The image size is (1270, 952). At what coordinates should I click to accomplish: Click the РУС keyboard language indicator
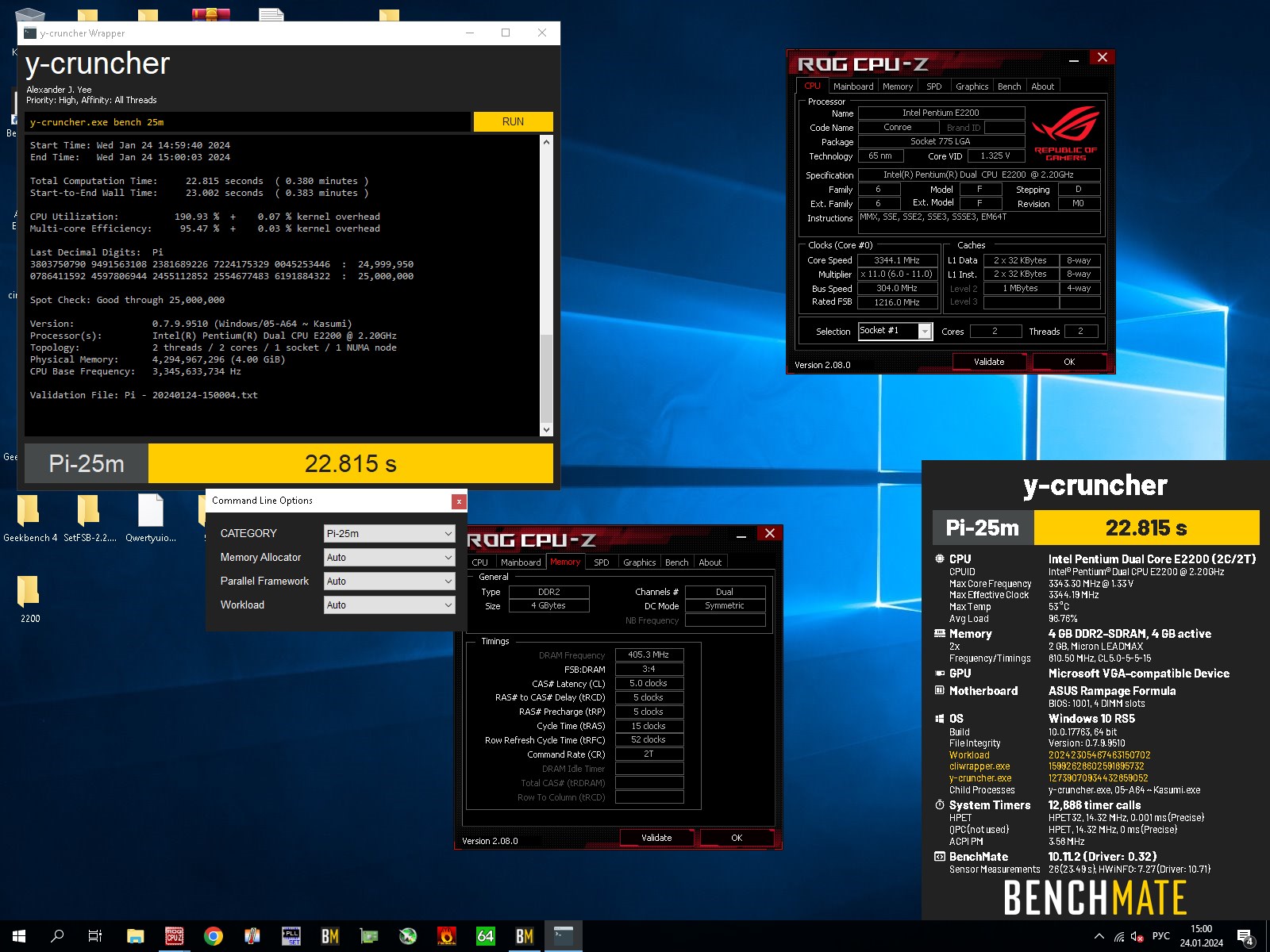1161,936
